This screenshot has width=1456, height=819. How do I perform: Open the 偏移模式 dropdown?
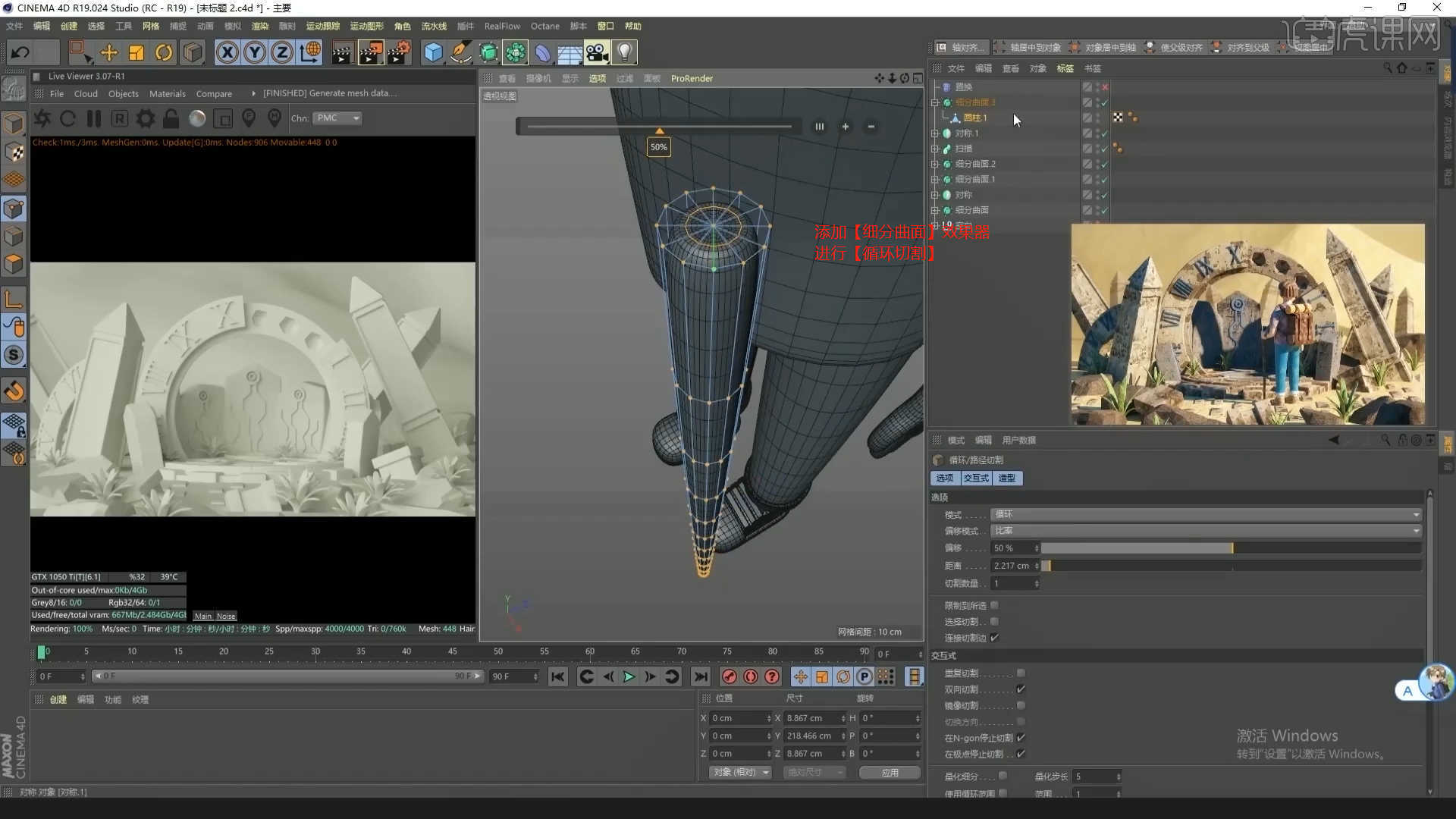click(x=1206, y=531)
